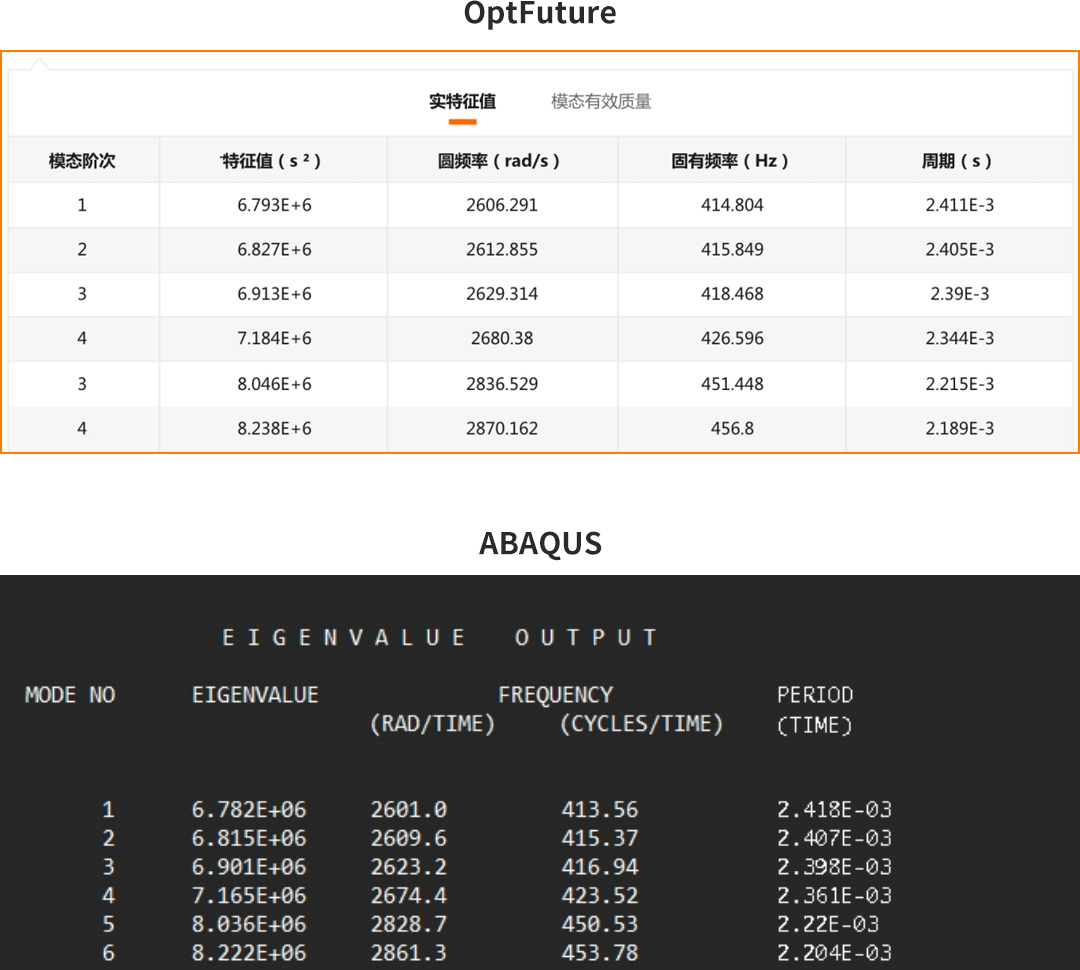This screenshot has height=970, width=1080.
Task: Click the (CYCLES/TIME) sub-label
Action: (x=642, y=724)
